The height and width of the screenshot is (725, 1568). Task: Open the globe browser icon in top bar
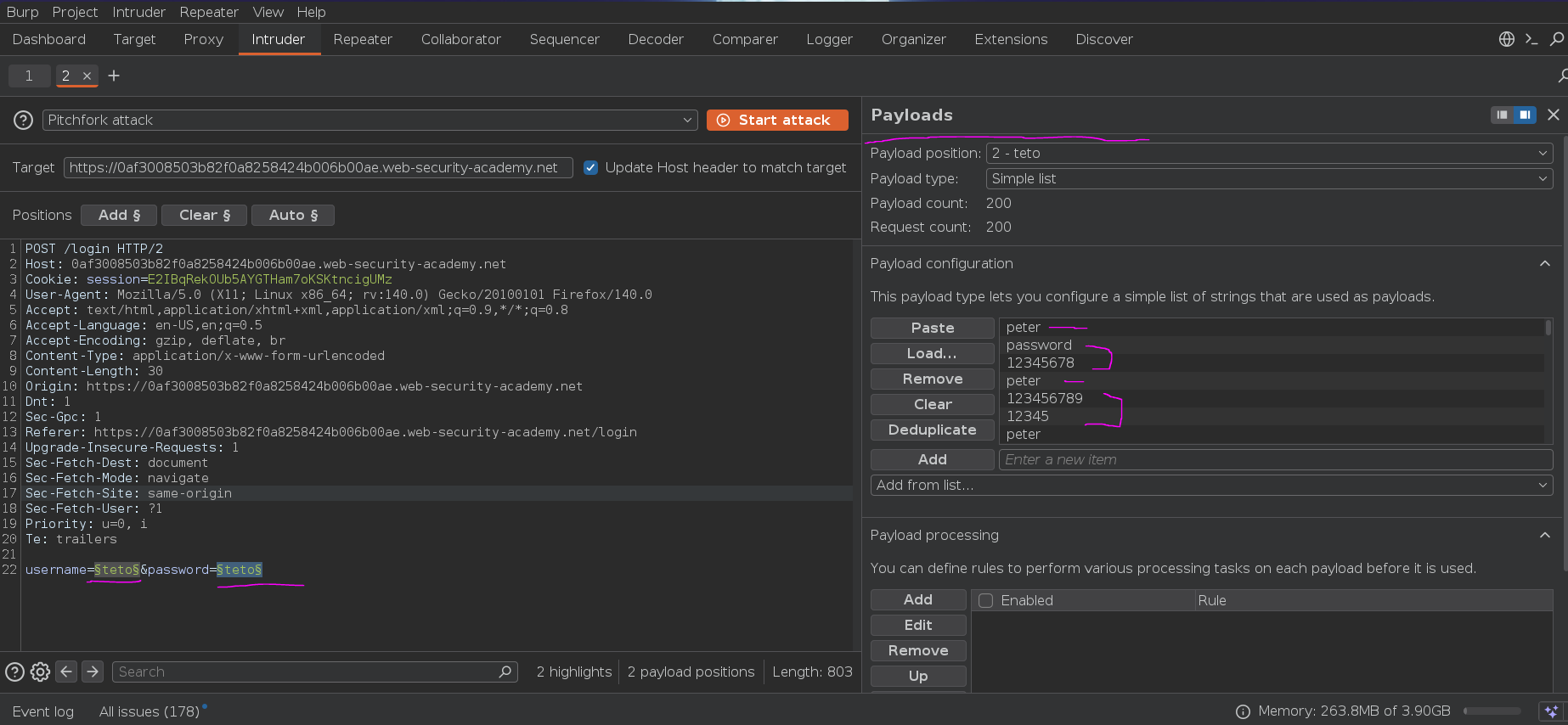tap(1507, 39)
